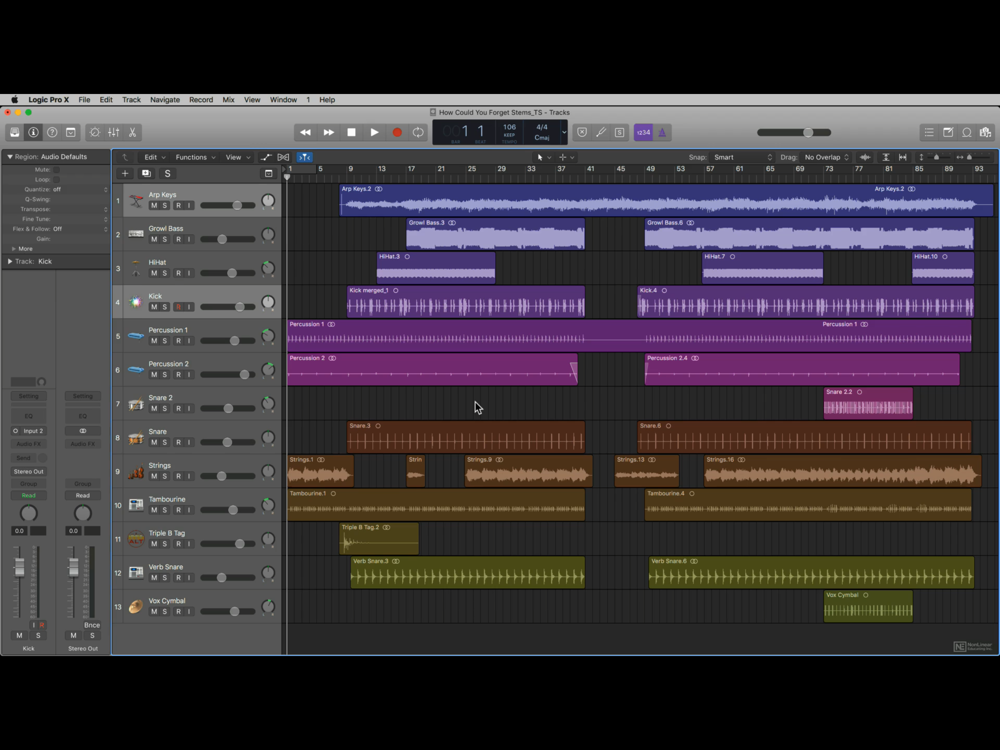Open the Mix menu in the menu bar

click(228, 100)
